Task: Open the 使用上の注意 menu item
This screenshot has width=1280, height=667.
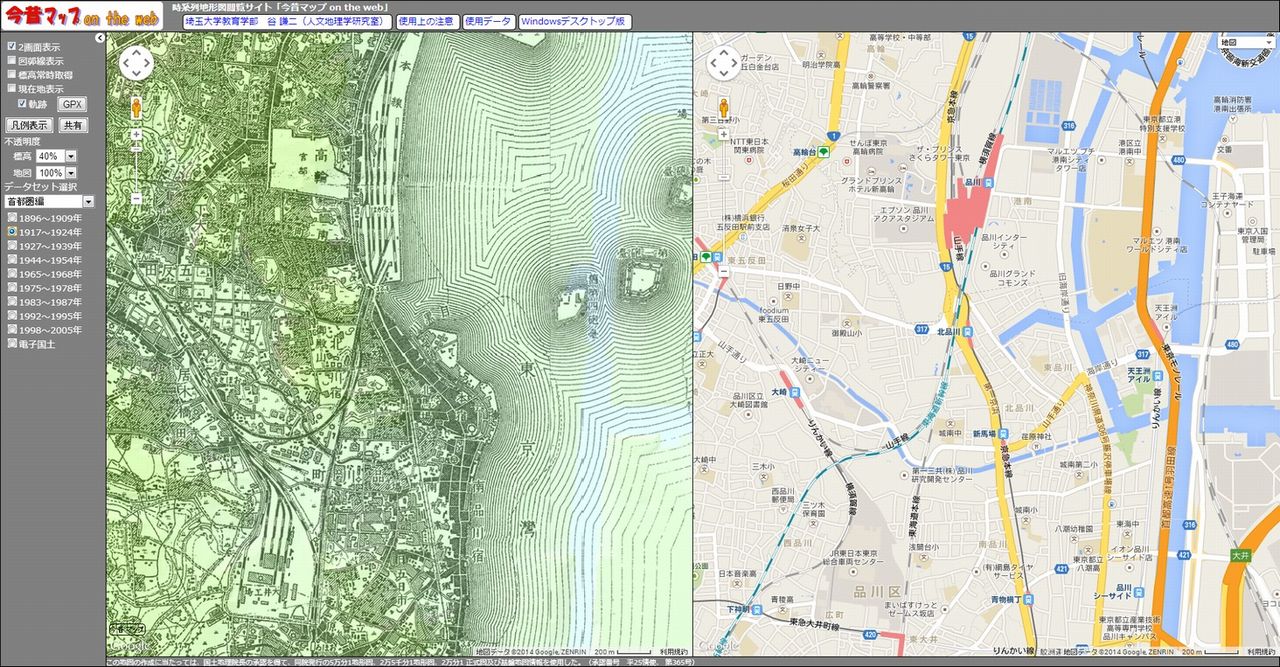Action: click(425, 21)
